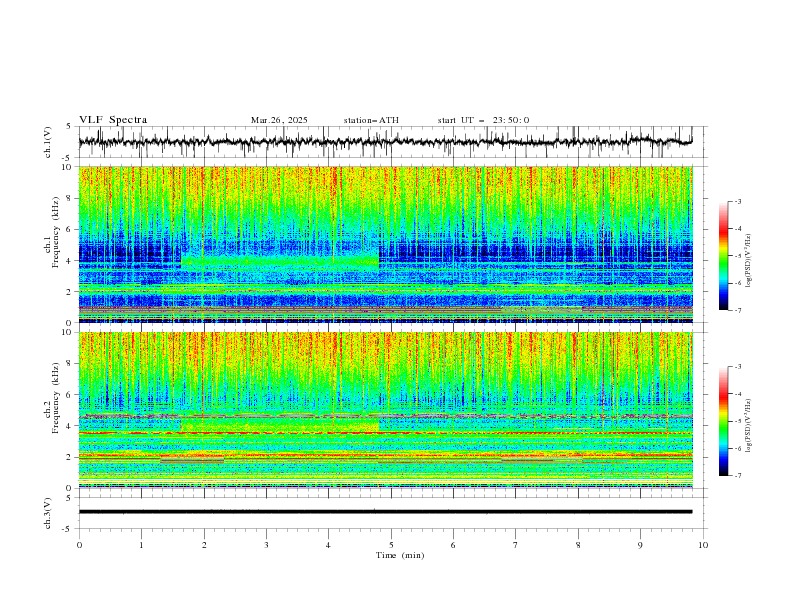Click the ch.1 spectrogram color scale bar
Screen dimensions: 792x612
723,256
